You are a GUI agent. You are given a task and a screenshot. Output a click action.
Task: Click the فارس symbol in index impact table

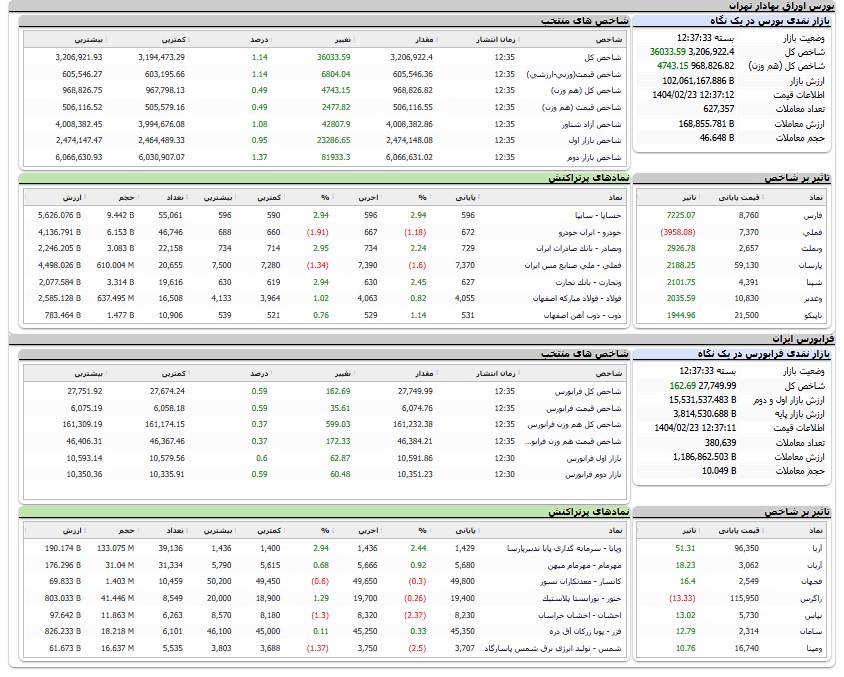(x=813, y=215)
